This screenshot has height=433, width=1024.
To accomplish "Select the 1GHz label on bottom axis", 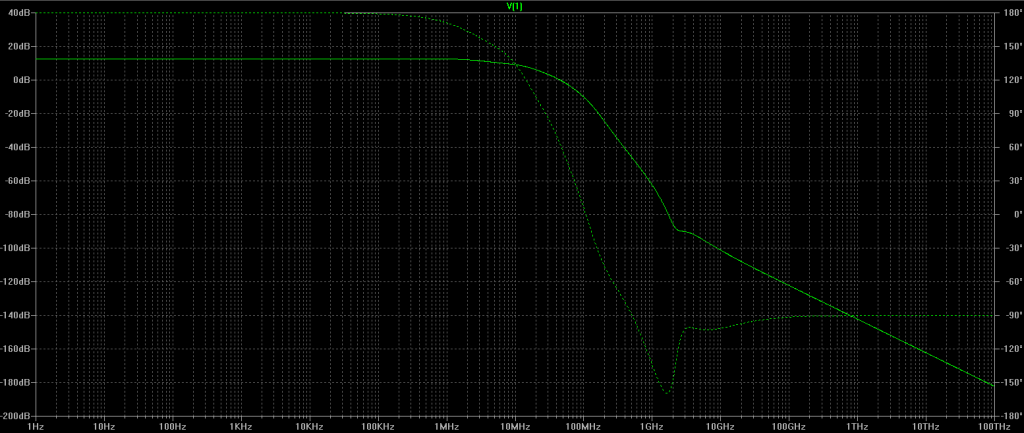I will click(651, 426).
